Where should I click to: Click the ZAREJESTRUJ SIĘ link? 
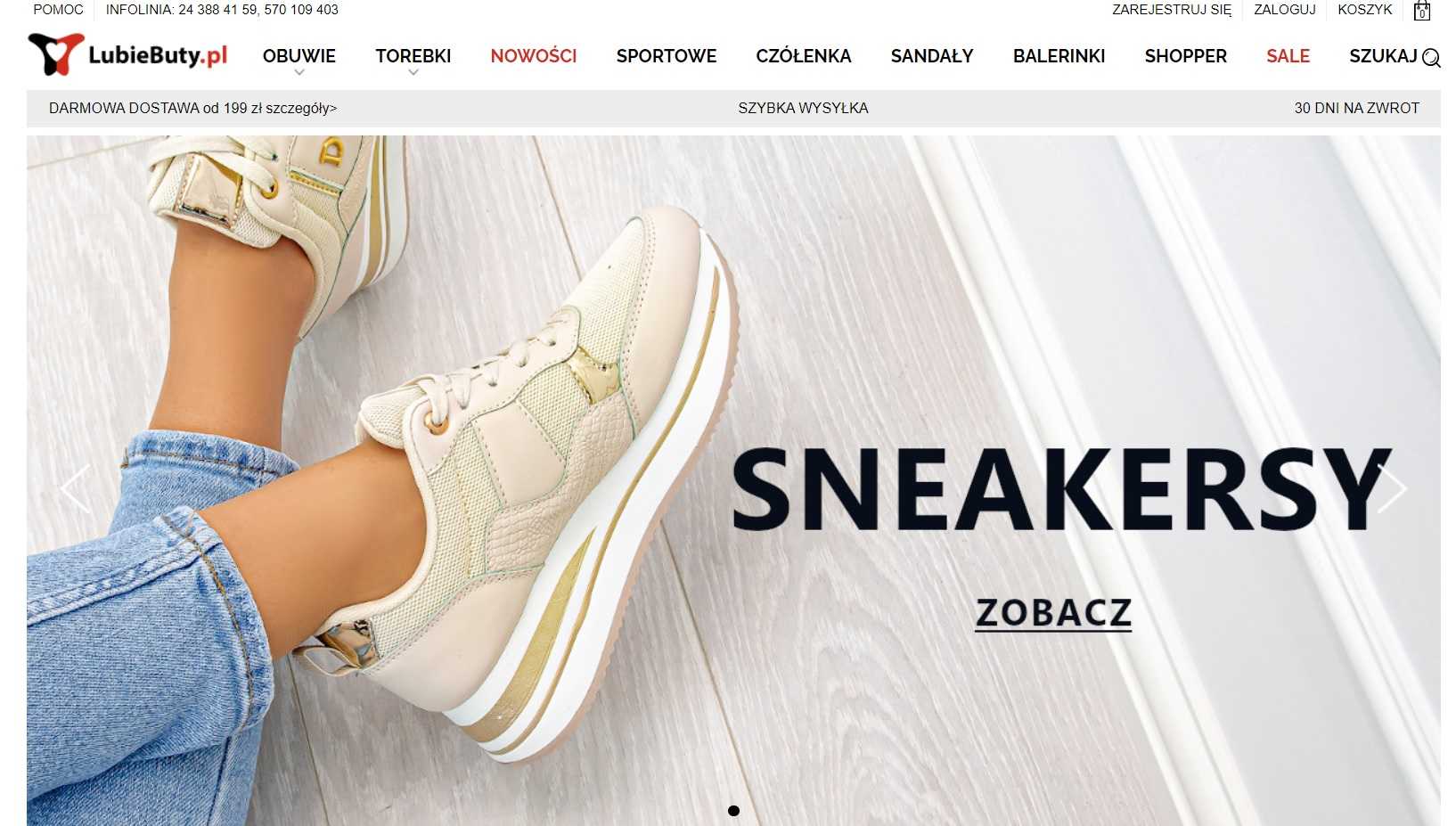tap(1172, 10)
